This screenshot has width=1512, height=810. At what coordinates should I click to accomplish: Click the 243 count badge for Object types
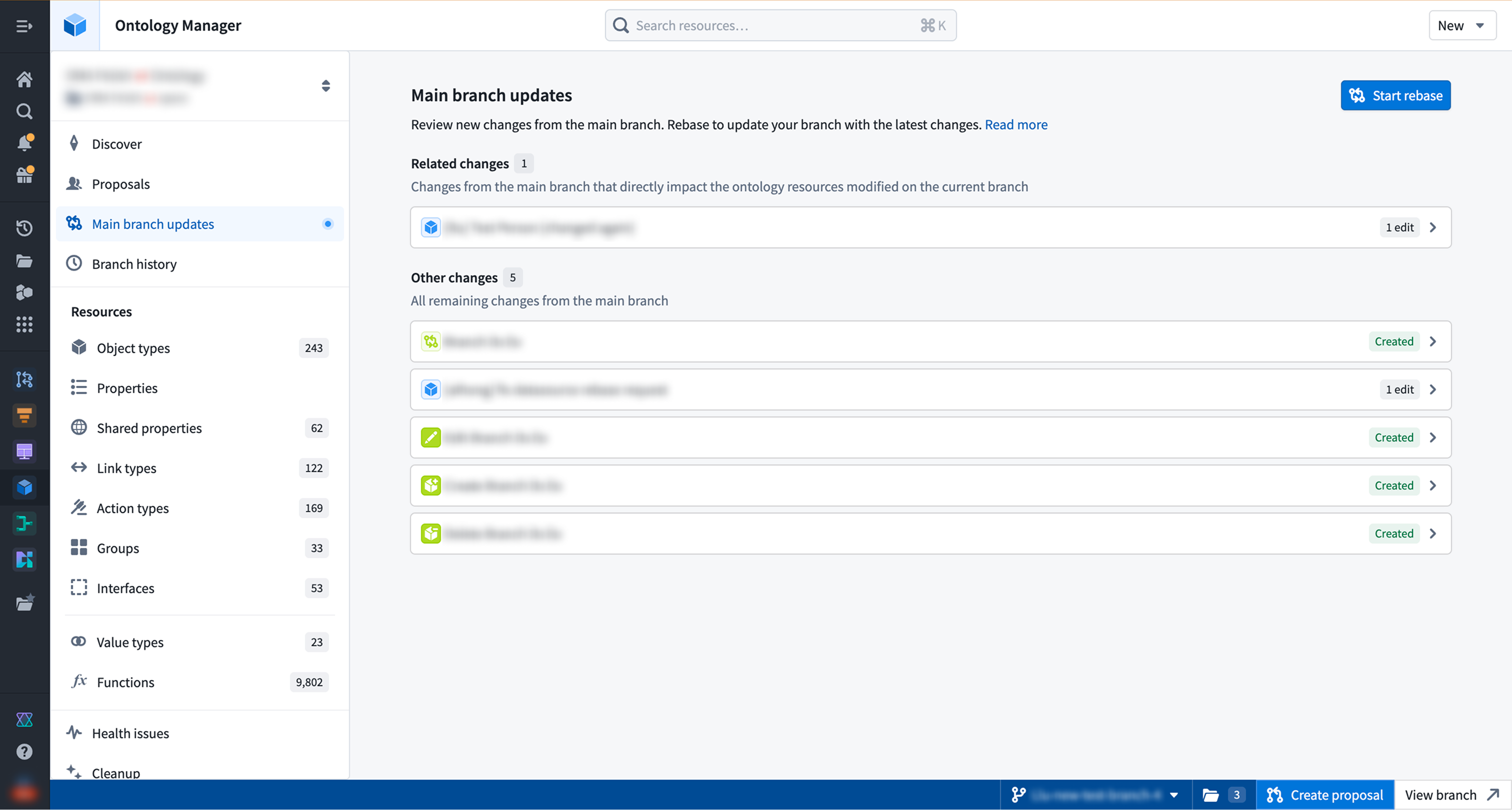[x=313, y=348]
